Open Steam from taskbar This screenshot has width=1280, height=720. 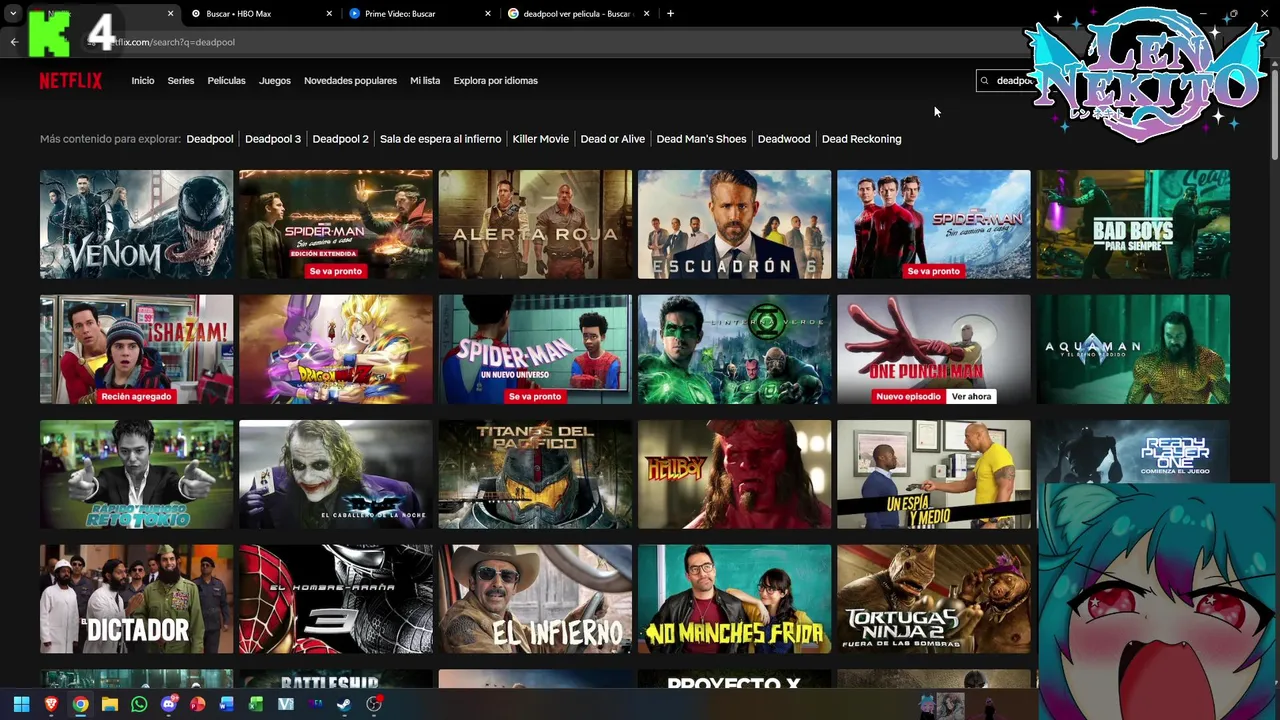pyautogui.click(x=344, y=704)
